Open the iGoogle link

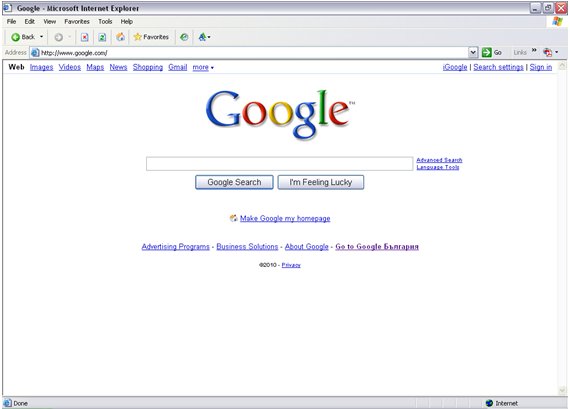pos(455,67)
